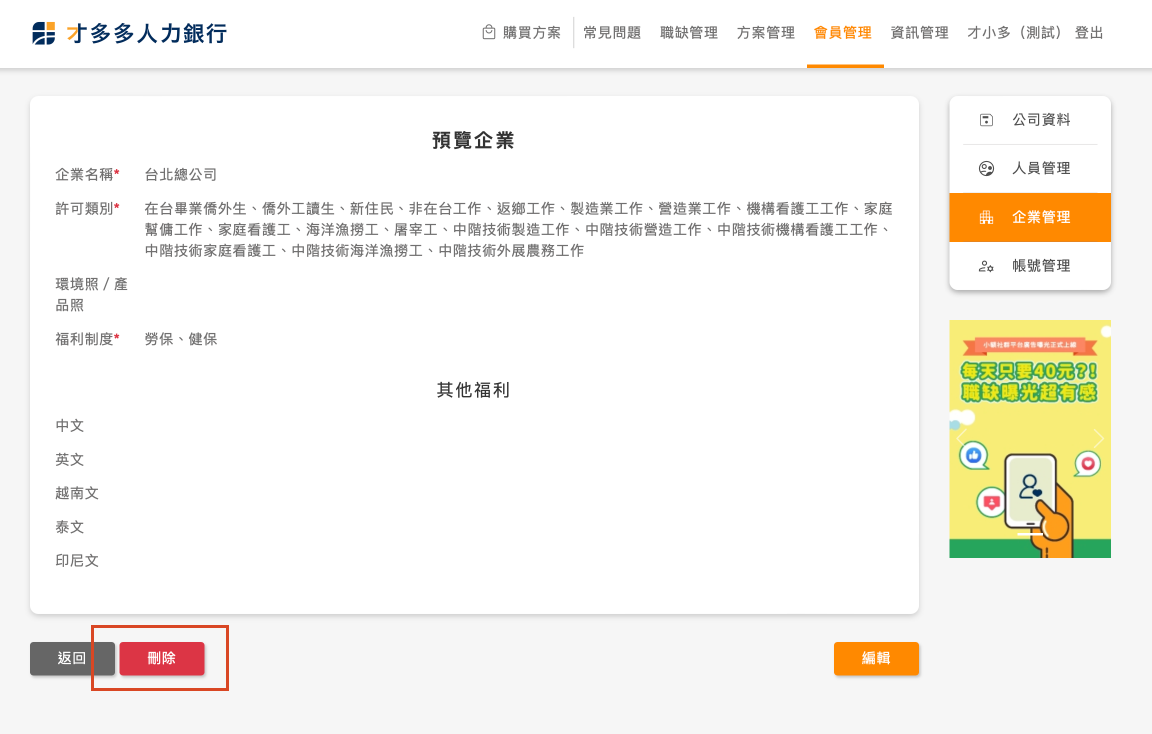Log out using the 登出 link
Viewport: 1152px width, 734px height.
(1089, 33)
